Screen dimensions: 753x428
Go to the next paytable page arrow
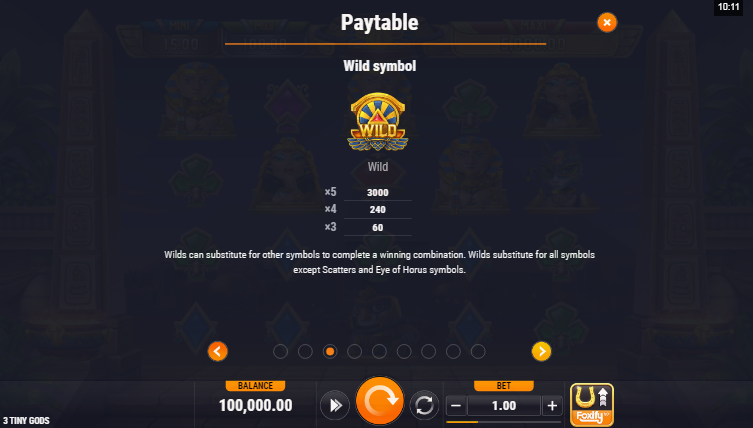click(541, 351)
